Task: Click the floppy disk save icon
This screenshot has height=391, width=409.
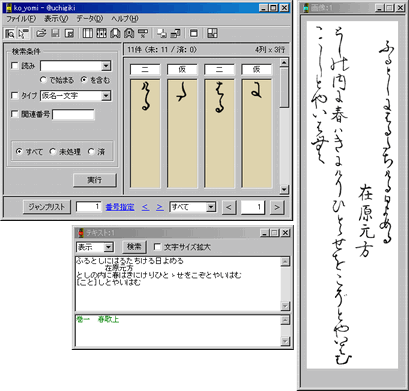Action: 55,33
